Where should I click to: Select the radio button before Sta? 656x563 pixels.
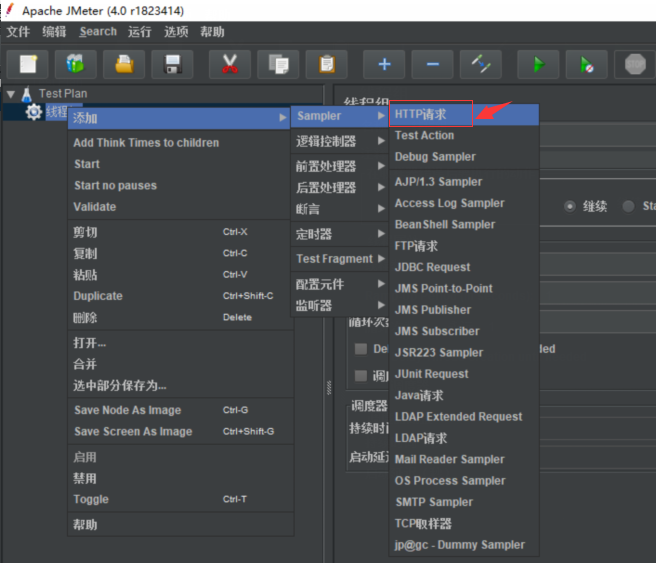[x=628, y=206]
